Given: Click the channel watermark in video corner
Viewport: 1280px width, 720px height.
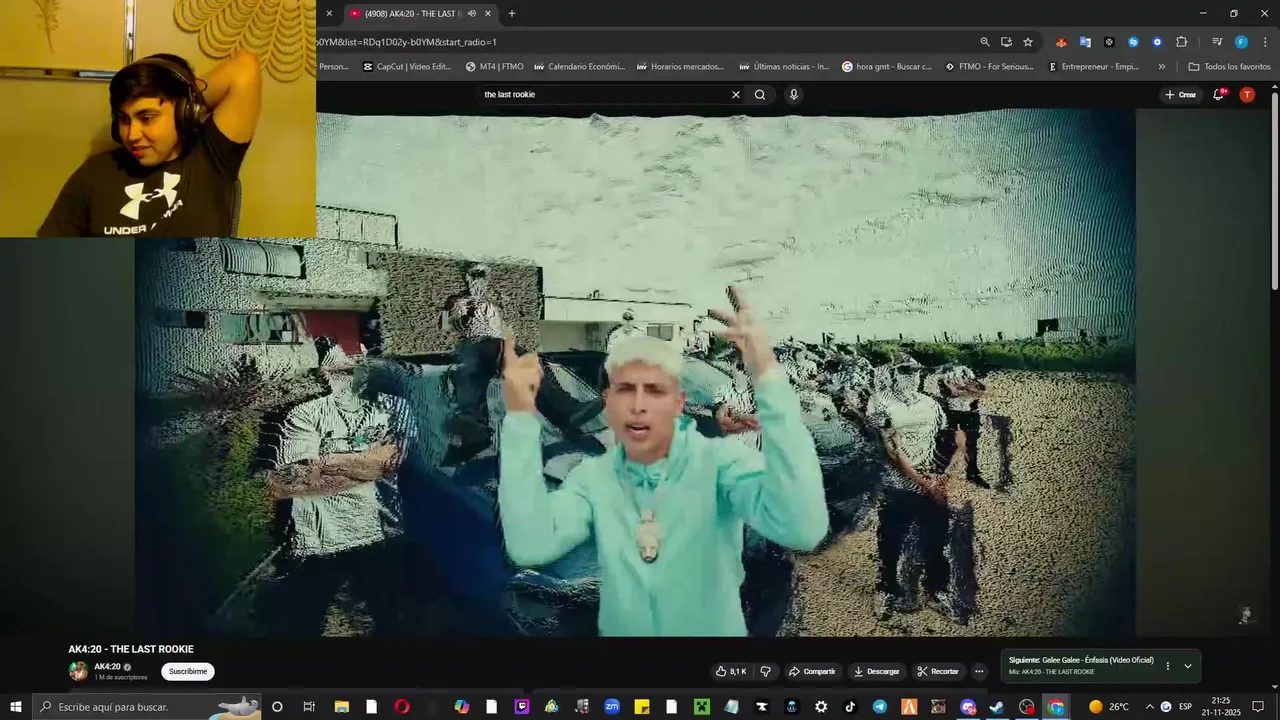Looking at the screenshot, I should pyautogui.click(x=1245, y=616).
